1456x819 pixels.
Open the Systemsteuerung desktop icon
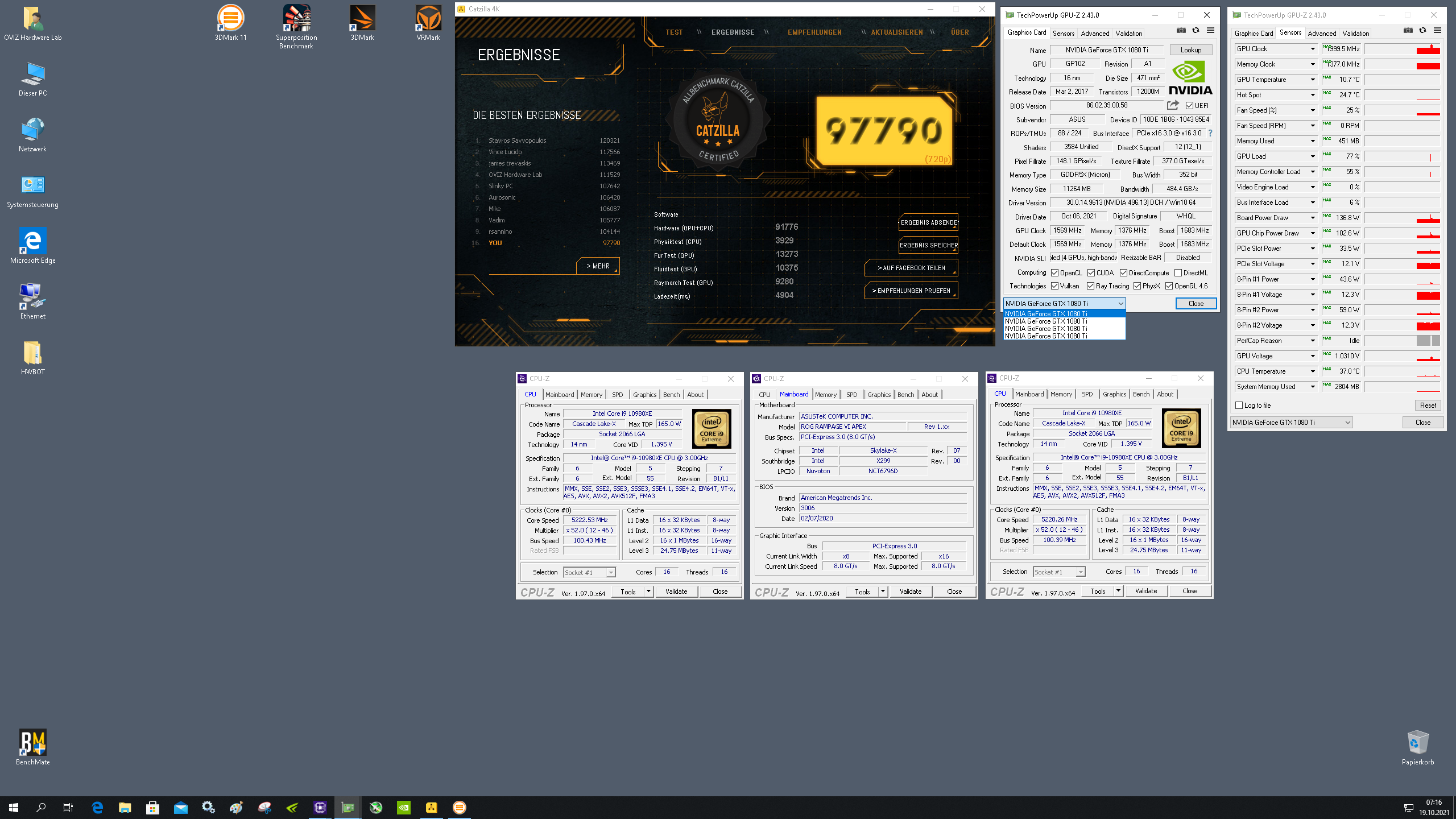[32, 190]
